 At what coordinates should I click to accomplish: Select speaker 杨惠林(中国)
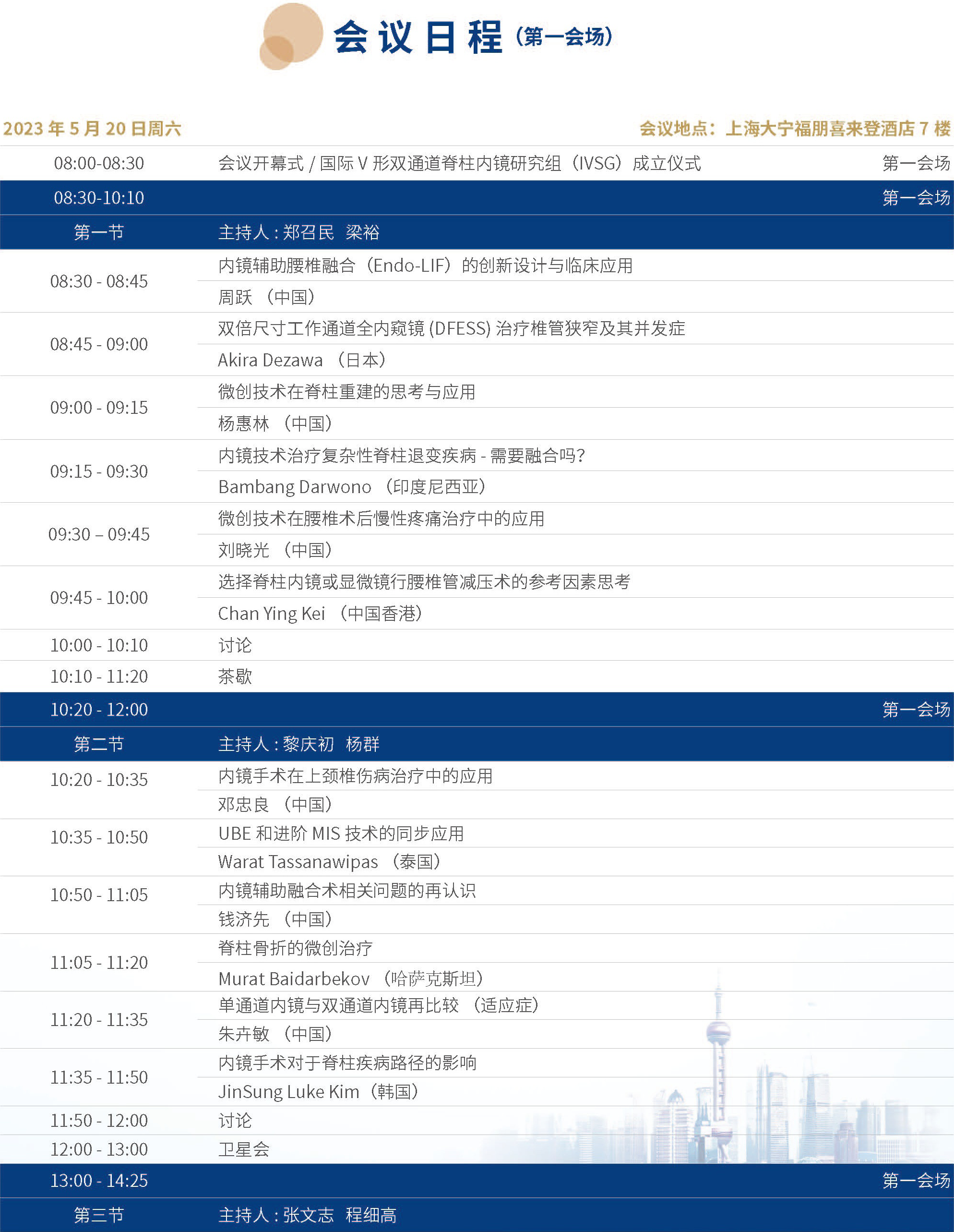276,423
